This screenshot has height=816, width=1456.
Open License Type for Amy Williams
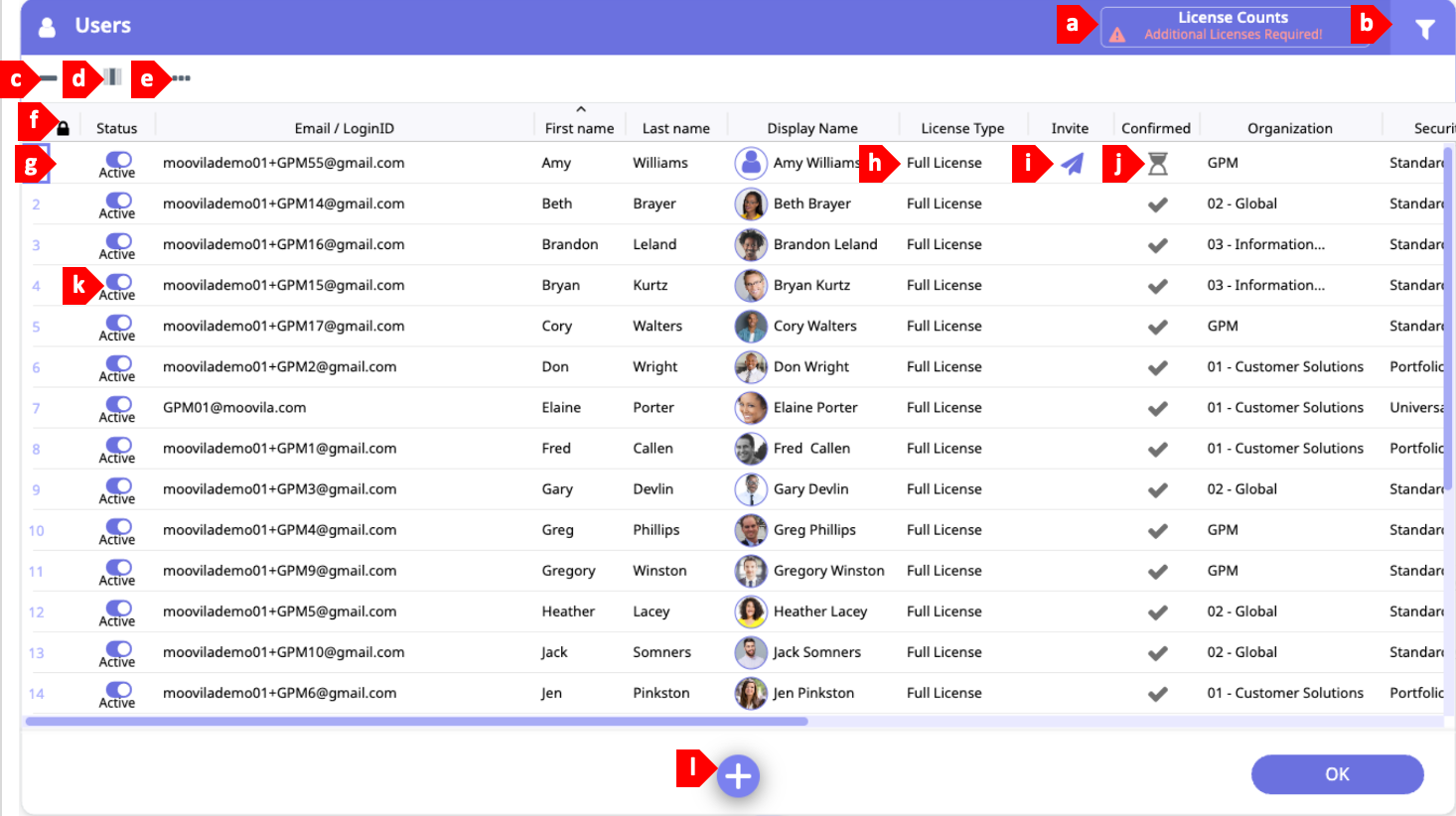[x=944, y=163]
